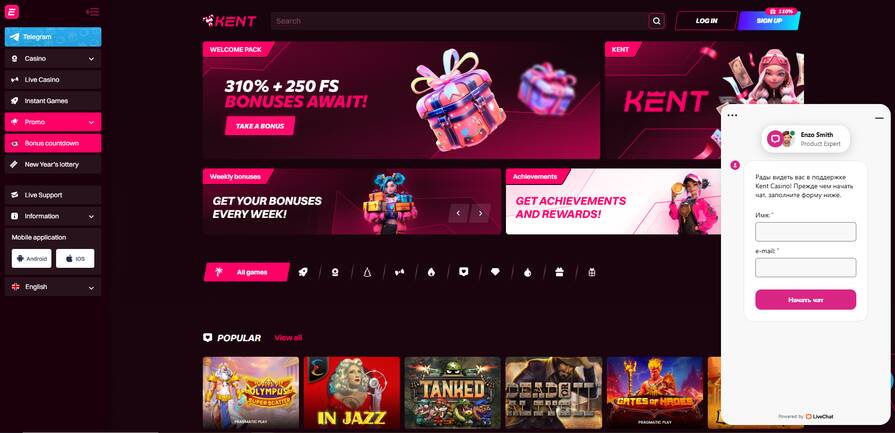895x433 pixels.
Task: Expand the Promo sidebar section
Action: click(53, 122)
